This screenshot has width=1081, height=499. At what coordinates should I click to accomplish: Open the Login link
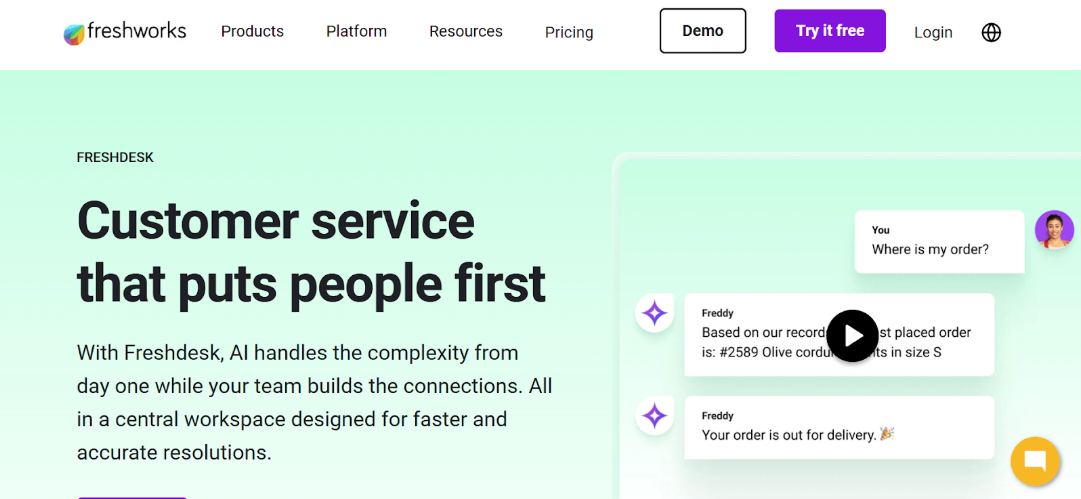pyautogui.click(x=933, y=33)
